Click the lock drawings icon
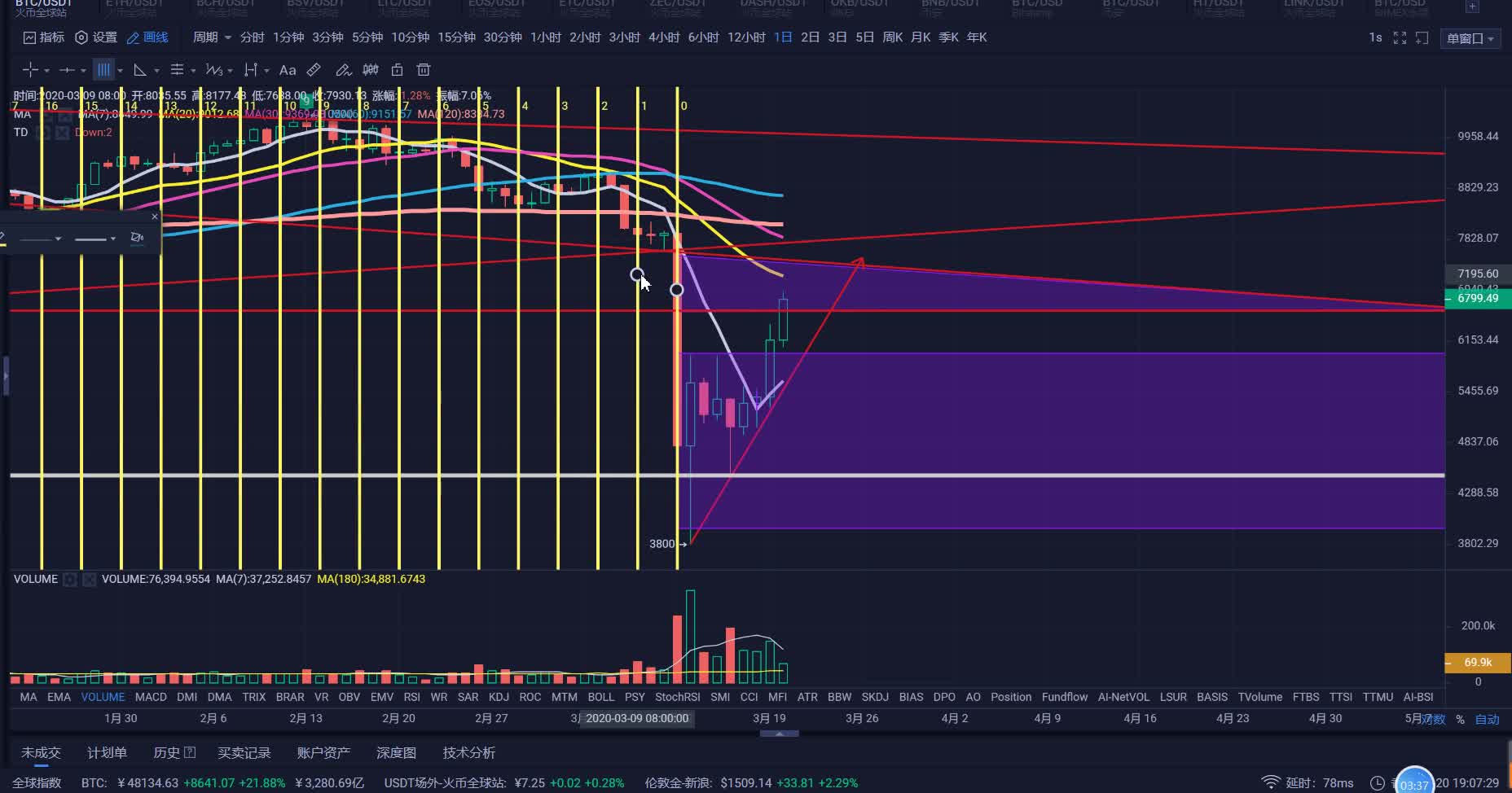 [x=397, y=70]
